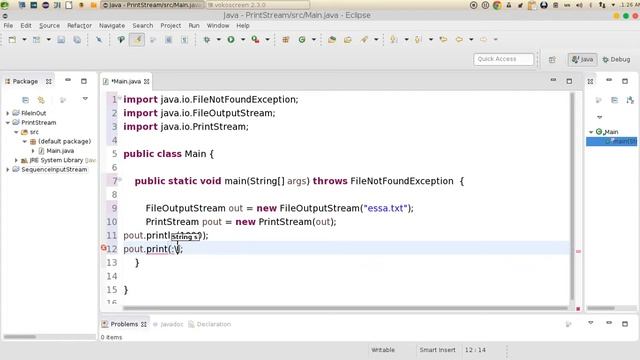
Task: Click the Save toolbar icon
Action: click(x=61, y=40)
